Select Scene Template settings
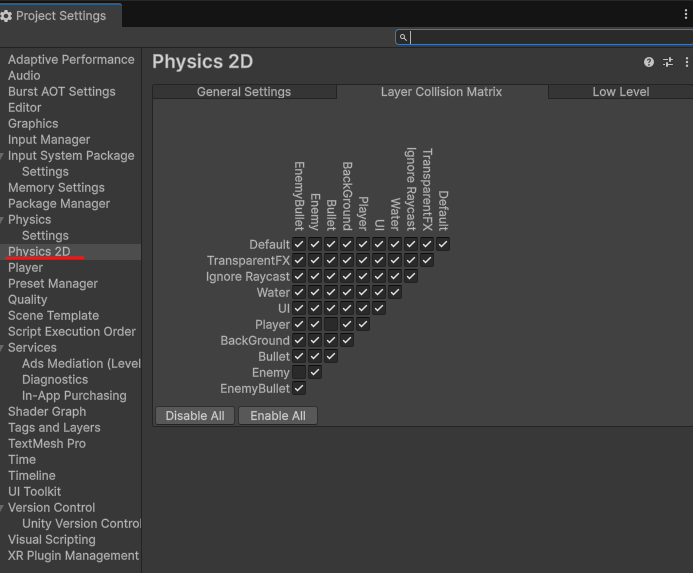This screenshot has height=573, width=693. tap(53, 316)
